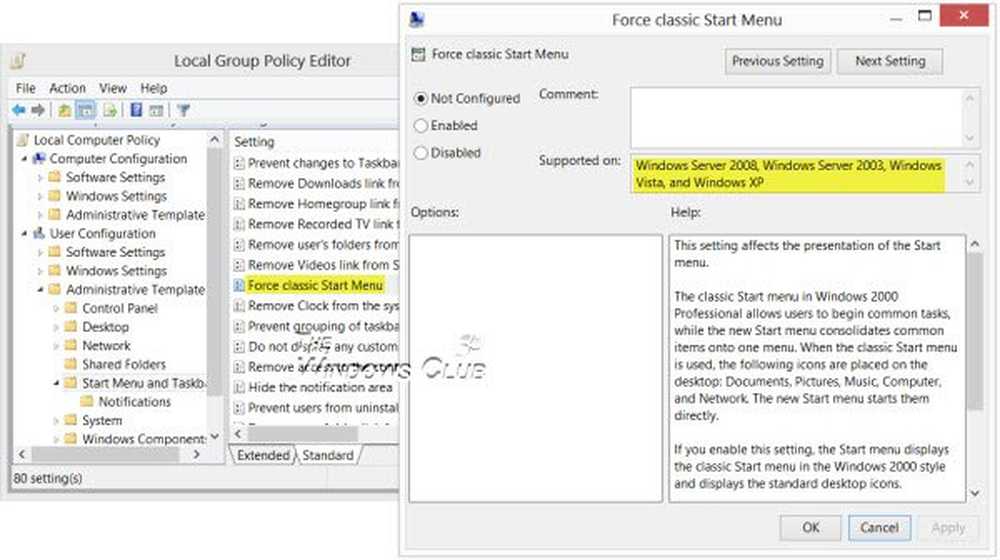The height and width of the screenshot is (560, 1000).
Task: Click the Local Group Policy Editor title bar icon
Action: [18, 61]
